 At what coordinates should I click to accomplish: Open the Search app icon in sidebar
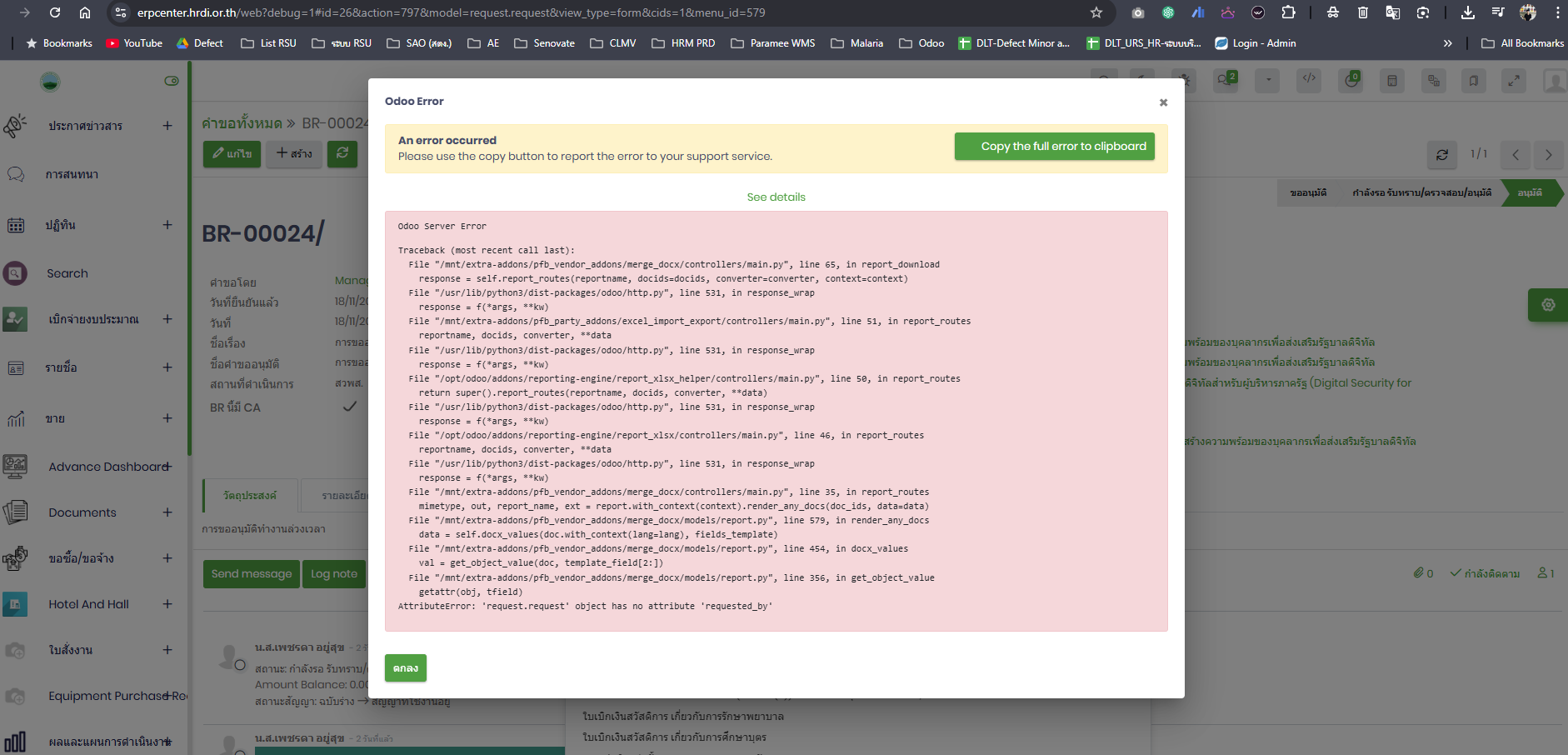[15, 273]
